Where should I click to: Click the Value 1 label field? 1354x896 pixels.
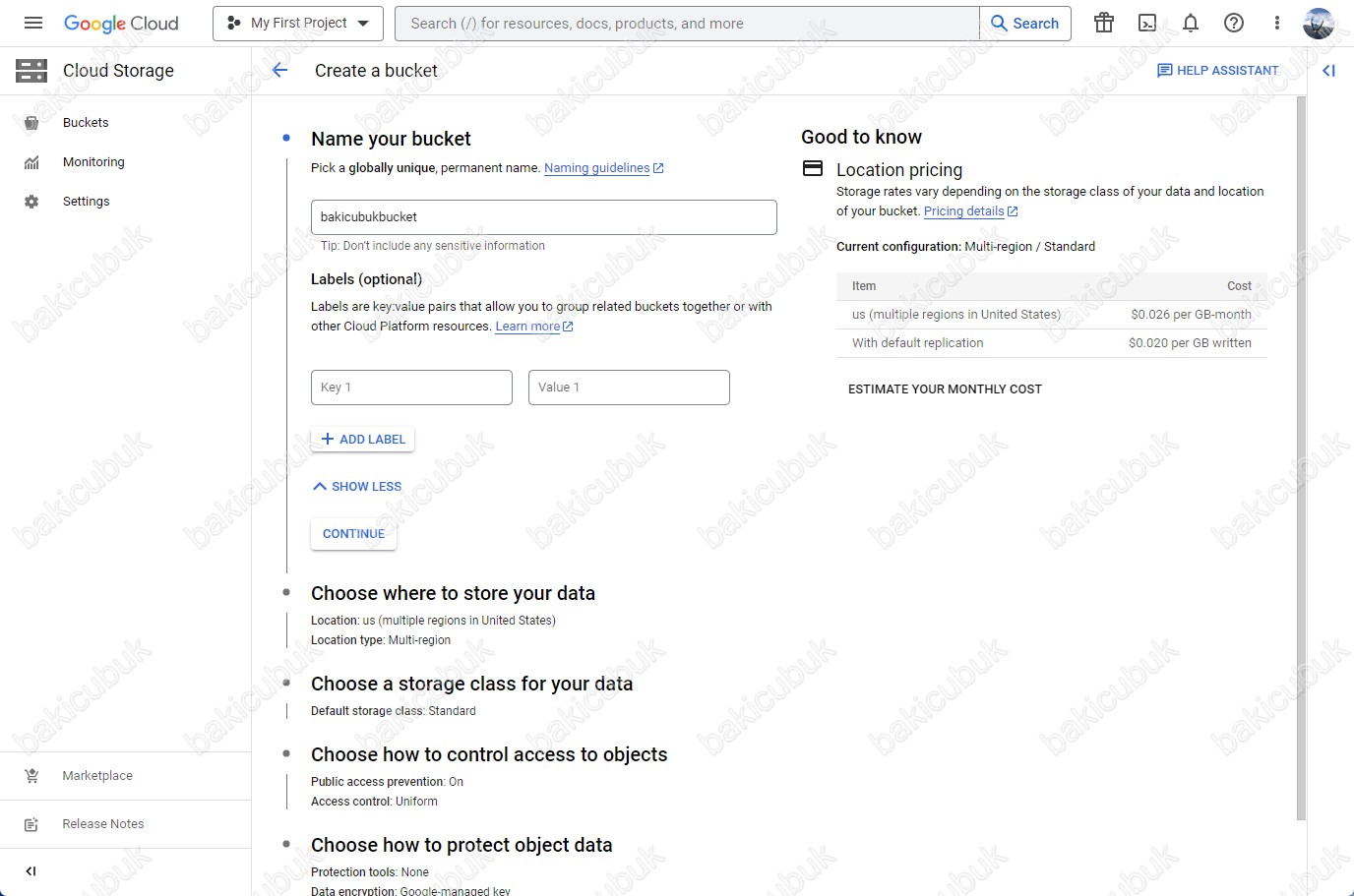pos(629,388)
